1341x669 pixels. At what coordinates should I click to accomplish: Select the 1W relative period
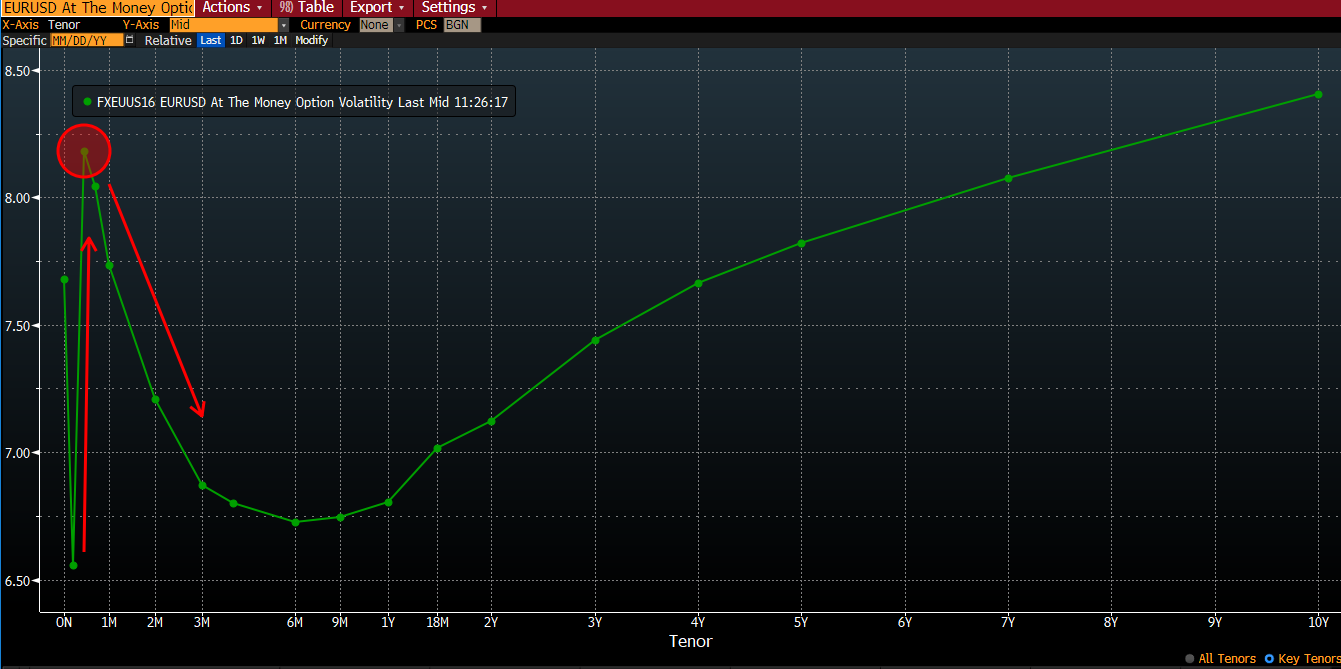pos(258,40)
